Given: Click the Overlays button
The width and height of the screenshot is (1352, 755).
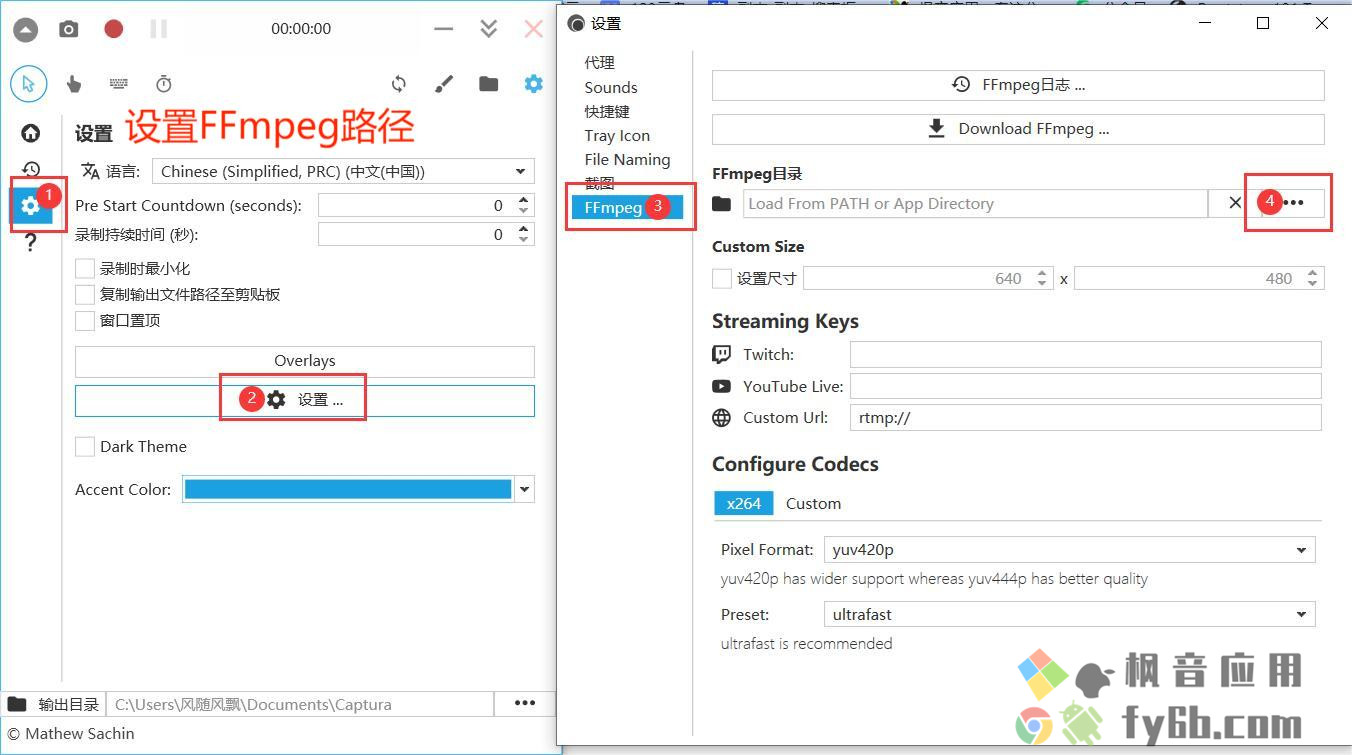Looking at the screenshot, I should (305, 361).
